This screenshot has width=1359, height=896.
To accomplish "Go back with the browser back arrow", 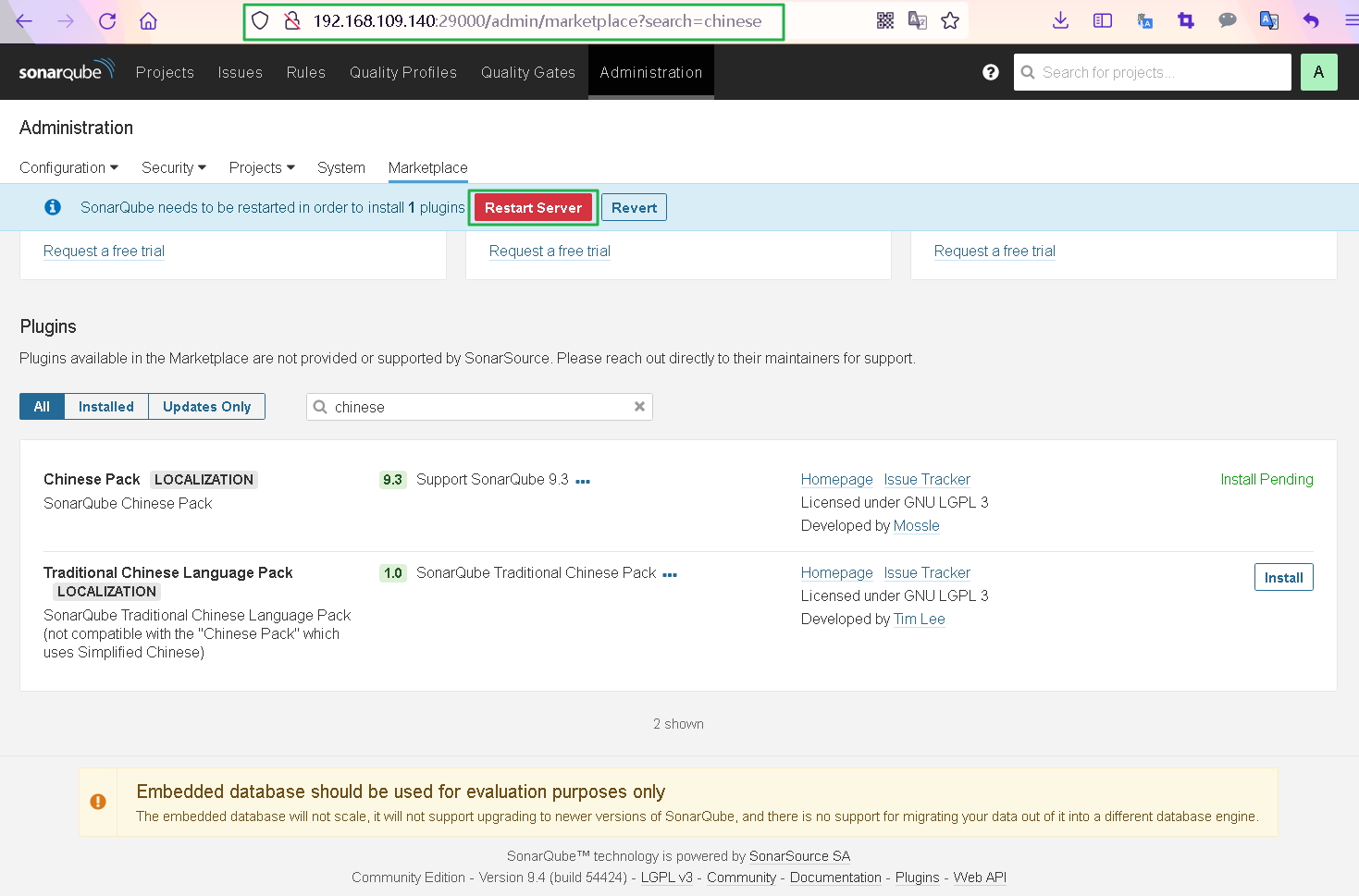I will point(24,20).
